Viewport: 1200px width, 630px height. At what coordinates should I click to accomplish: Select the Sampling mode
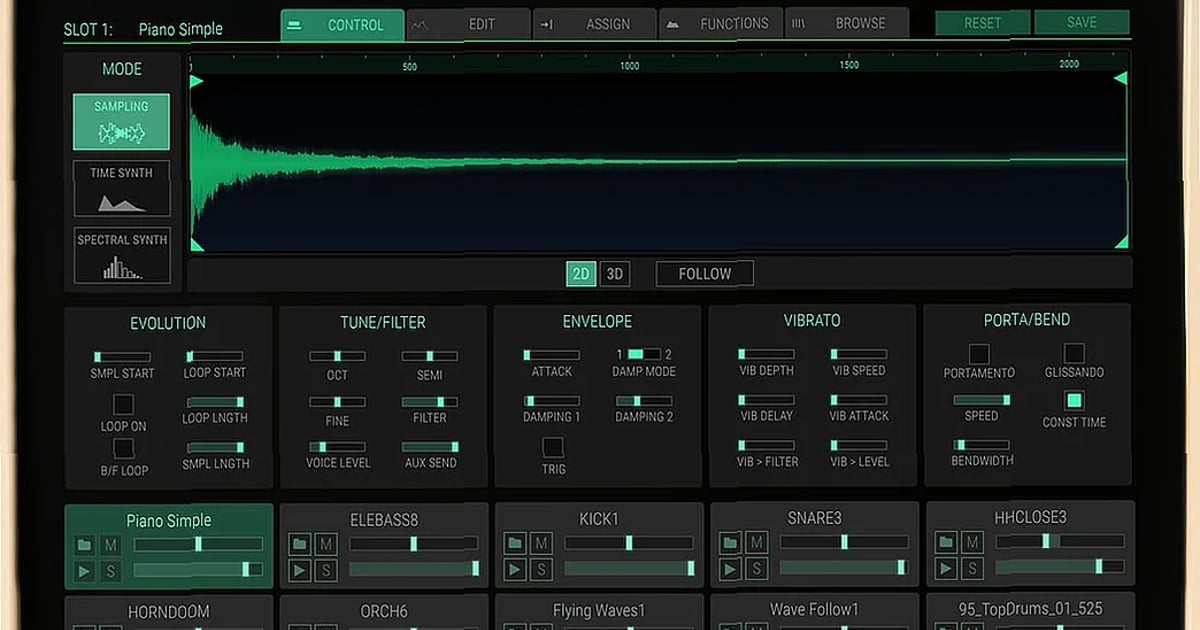pos(120,120)
